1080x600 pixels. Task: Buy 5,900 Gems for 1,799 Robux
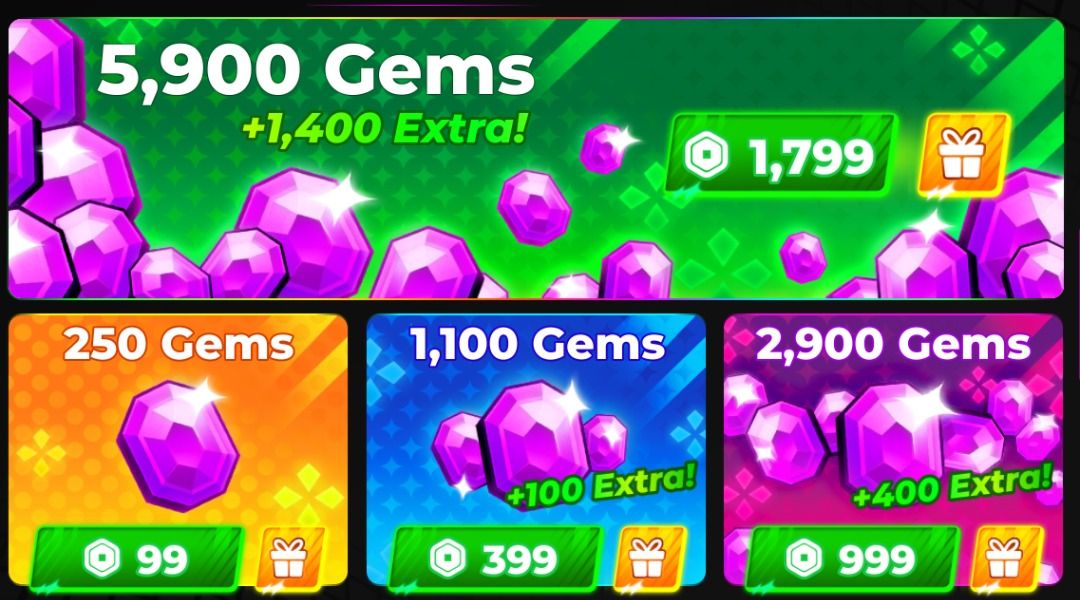[781, 154]
